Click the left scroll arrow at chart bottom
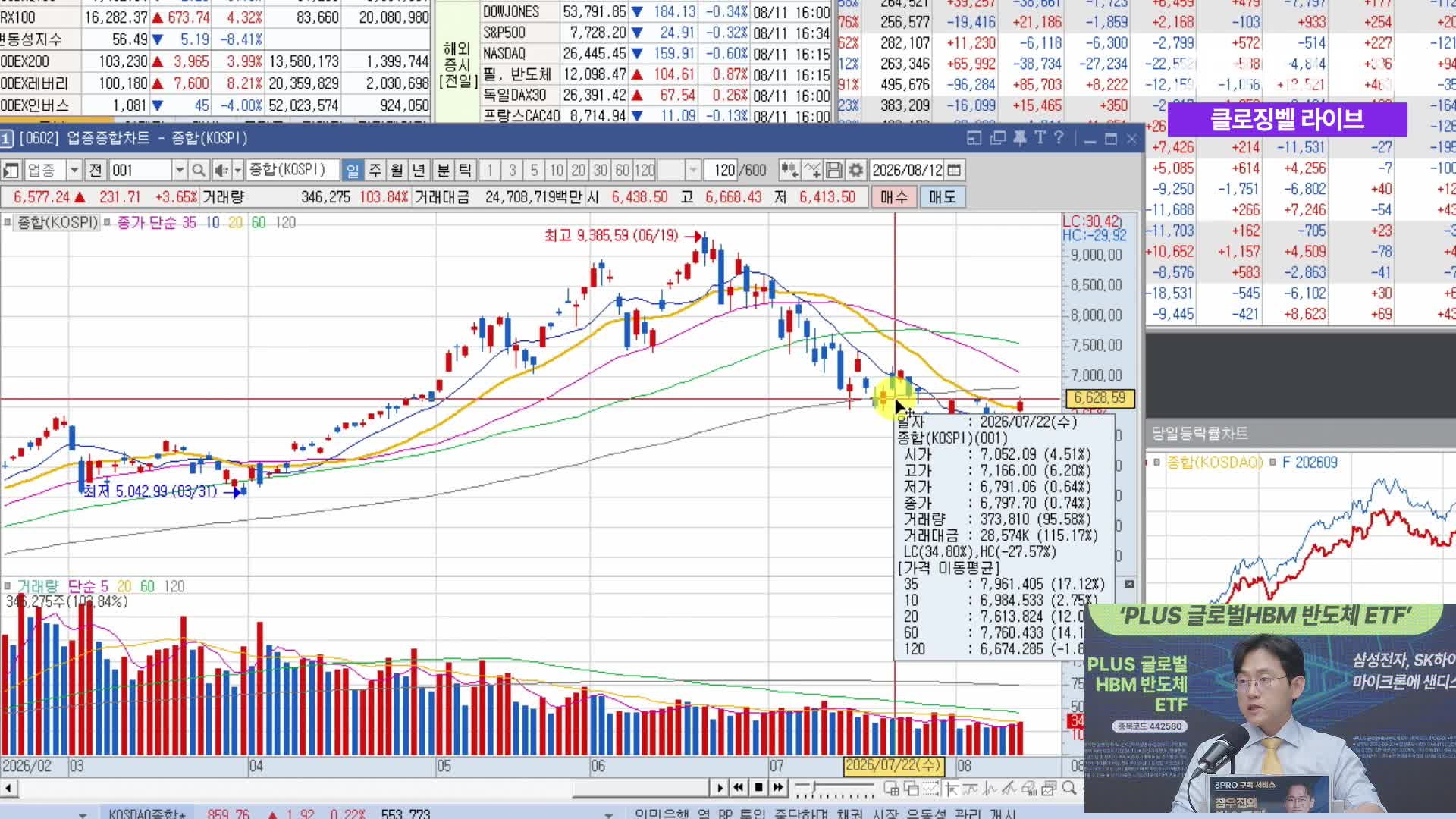1456x819 pixels. click(x=8, y=788)
